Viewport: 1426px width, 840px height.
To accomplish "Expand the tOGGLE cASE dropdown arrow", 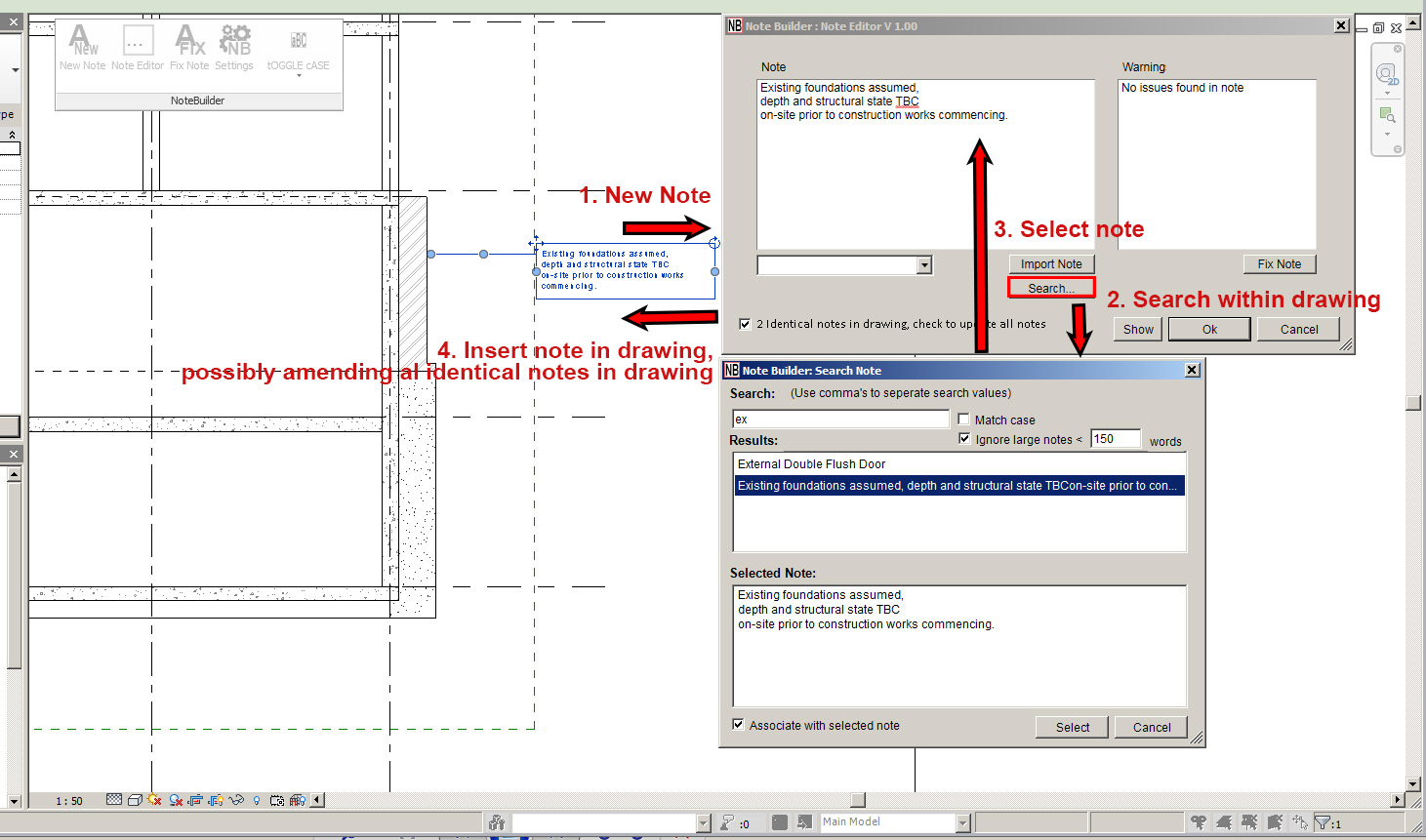I will click(x=299, y=75).
